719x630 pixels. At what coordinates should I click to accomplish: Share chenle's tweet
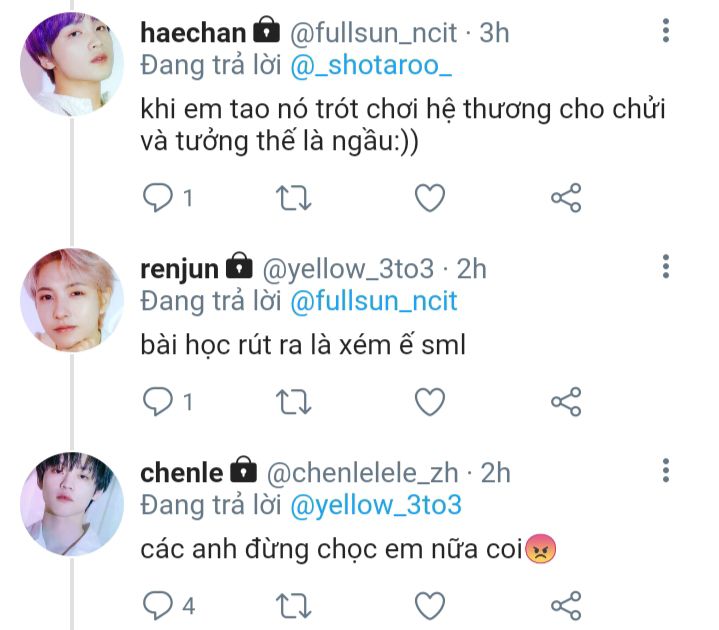pyautogui.click(x=566, y=605)
